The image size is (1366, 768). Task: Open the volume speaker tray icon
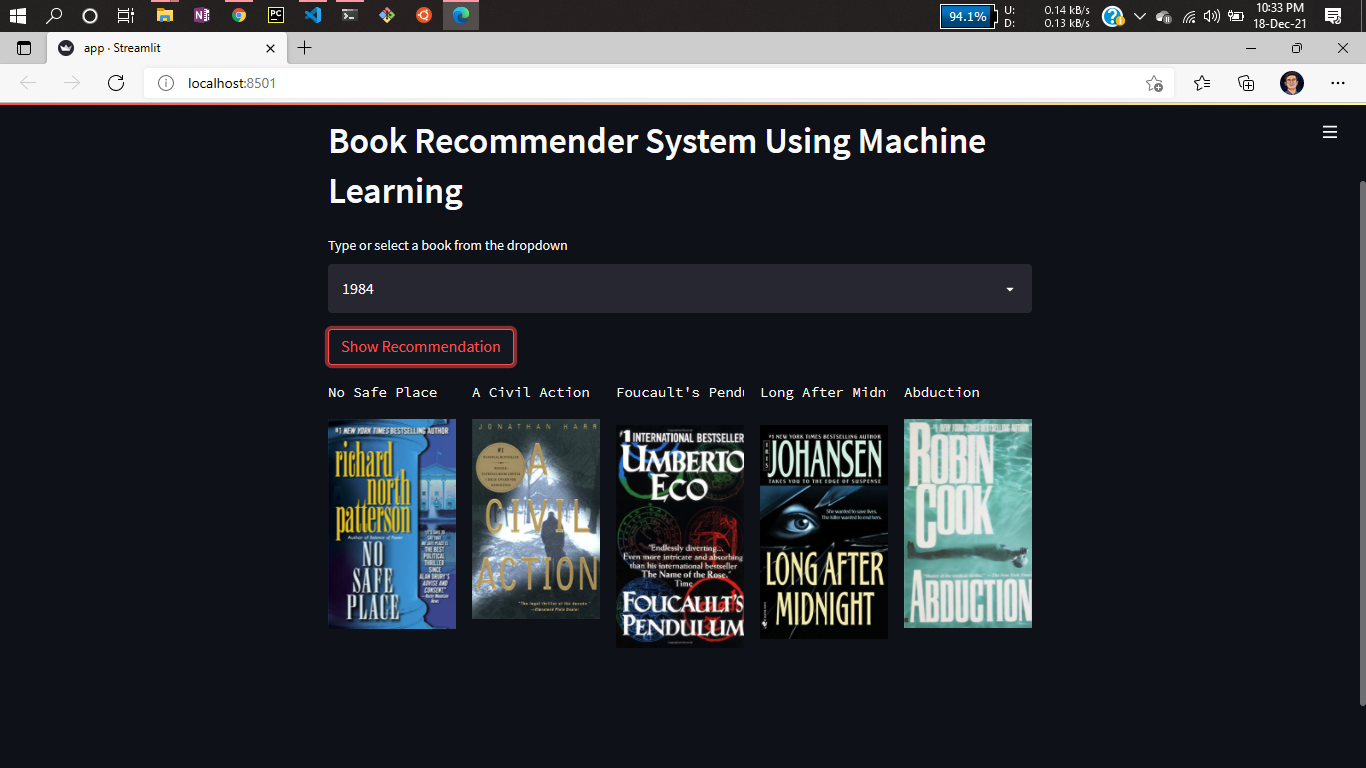(1212, 16)
